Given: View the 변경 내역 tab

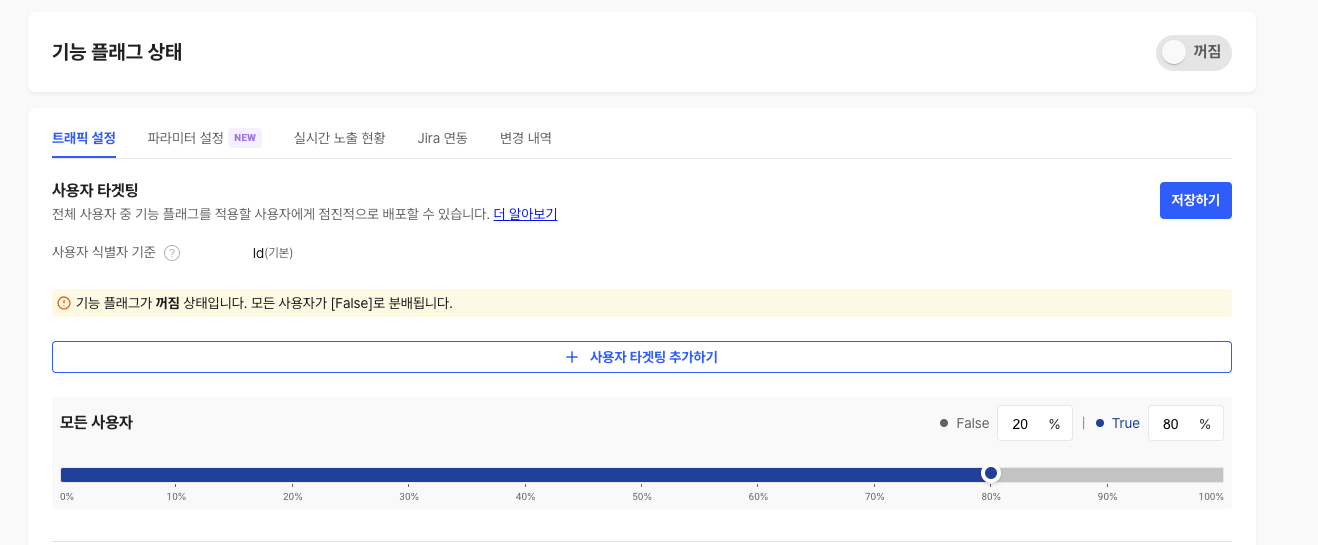Looking at the screenshot, I should (x=526, y=138).
